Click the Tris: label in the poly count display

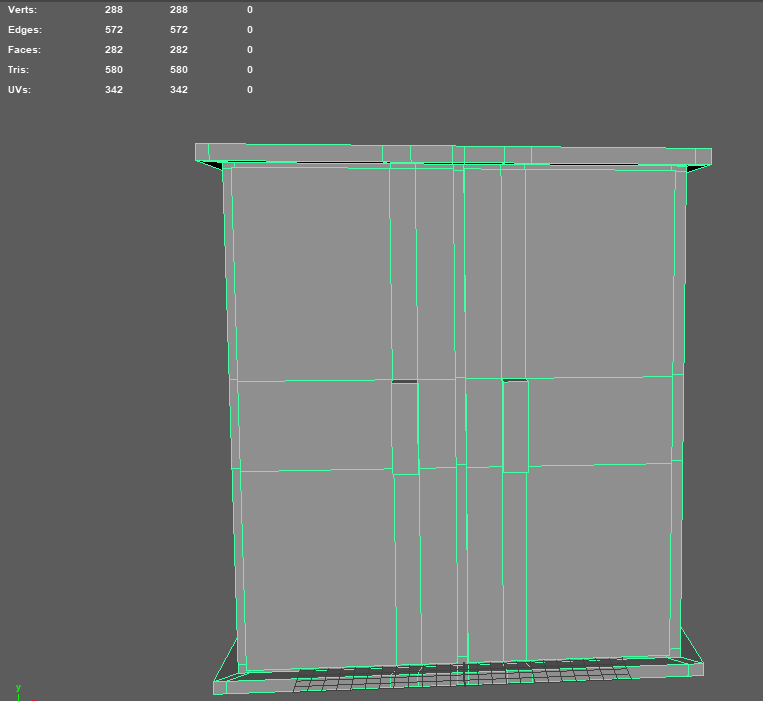(18, 70)
